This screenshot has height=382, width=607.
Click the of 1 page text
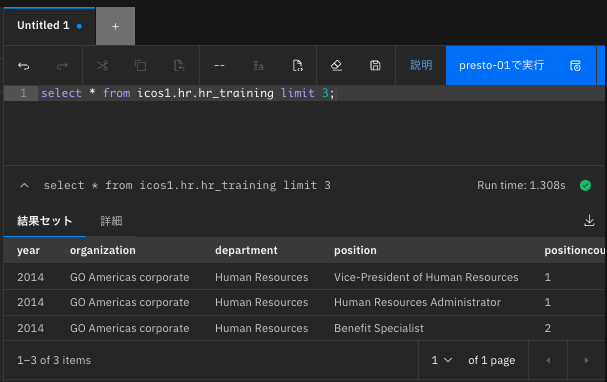tap(491, 360)
